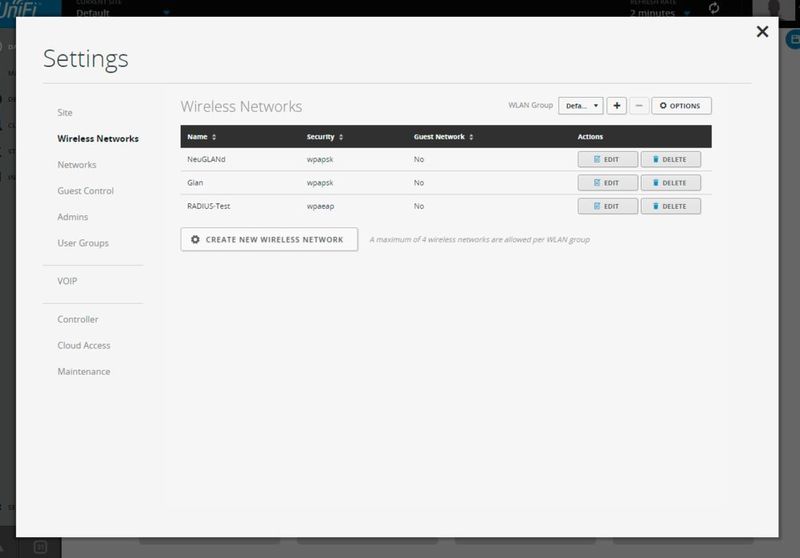This screenshot has height=558, width=800.
Task: Sort table by Security column
Action: click(x=325, y=137)
